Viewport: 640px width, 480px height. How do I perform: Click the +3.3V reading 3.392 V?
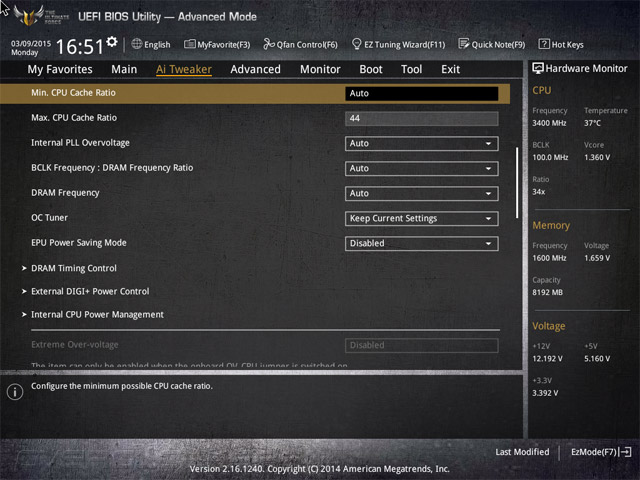(545, 393)
